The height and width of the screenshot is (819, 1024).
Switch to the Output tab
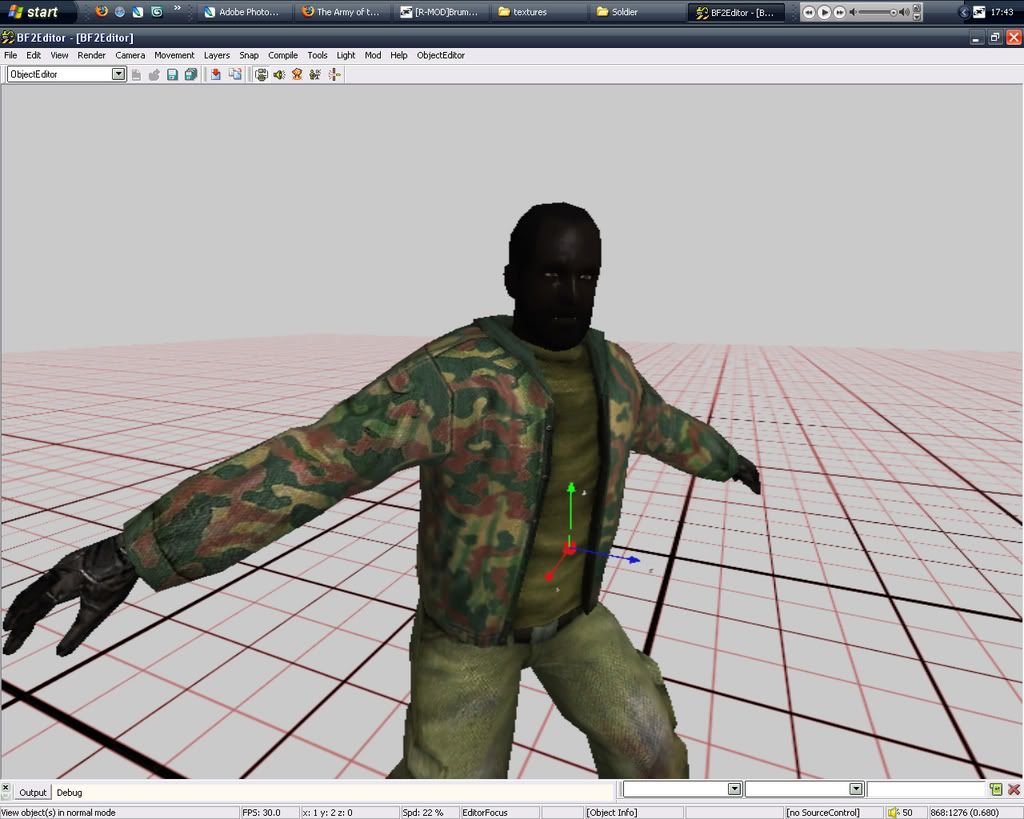(x=33, y=792)
